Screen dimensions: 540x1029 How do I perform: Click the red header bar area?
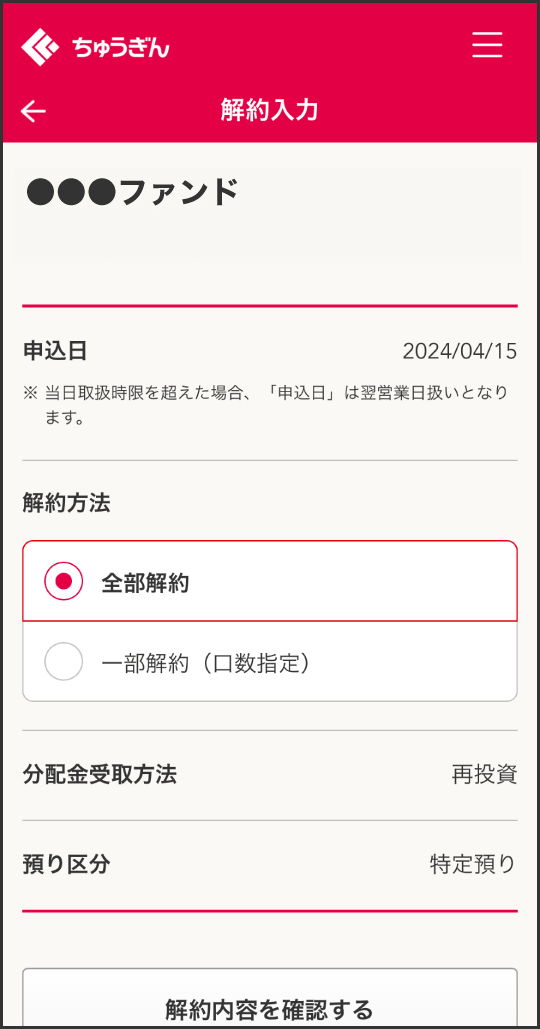(270, 72)
